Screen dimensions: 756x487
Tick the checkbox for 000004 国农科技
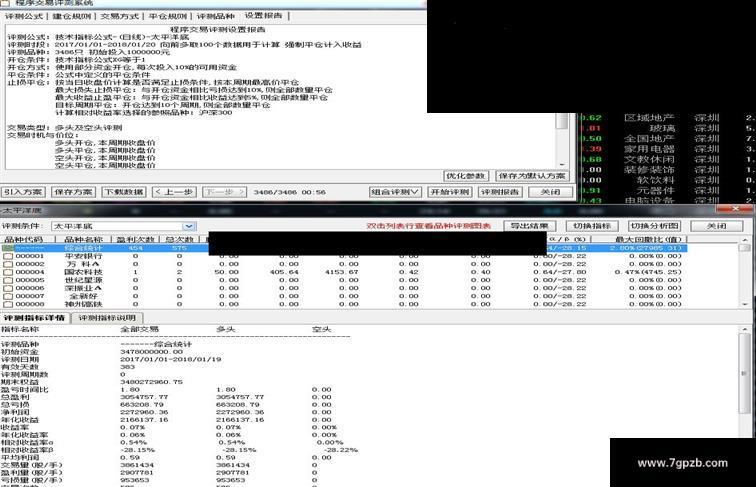8,272
